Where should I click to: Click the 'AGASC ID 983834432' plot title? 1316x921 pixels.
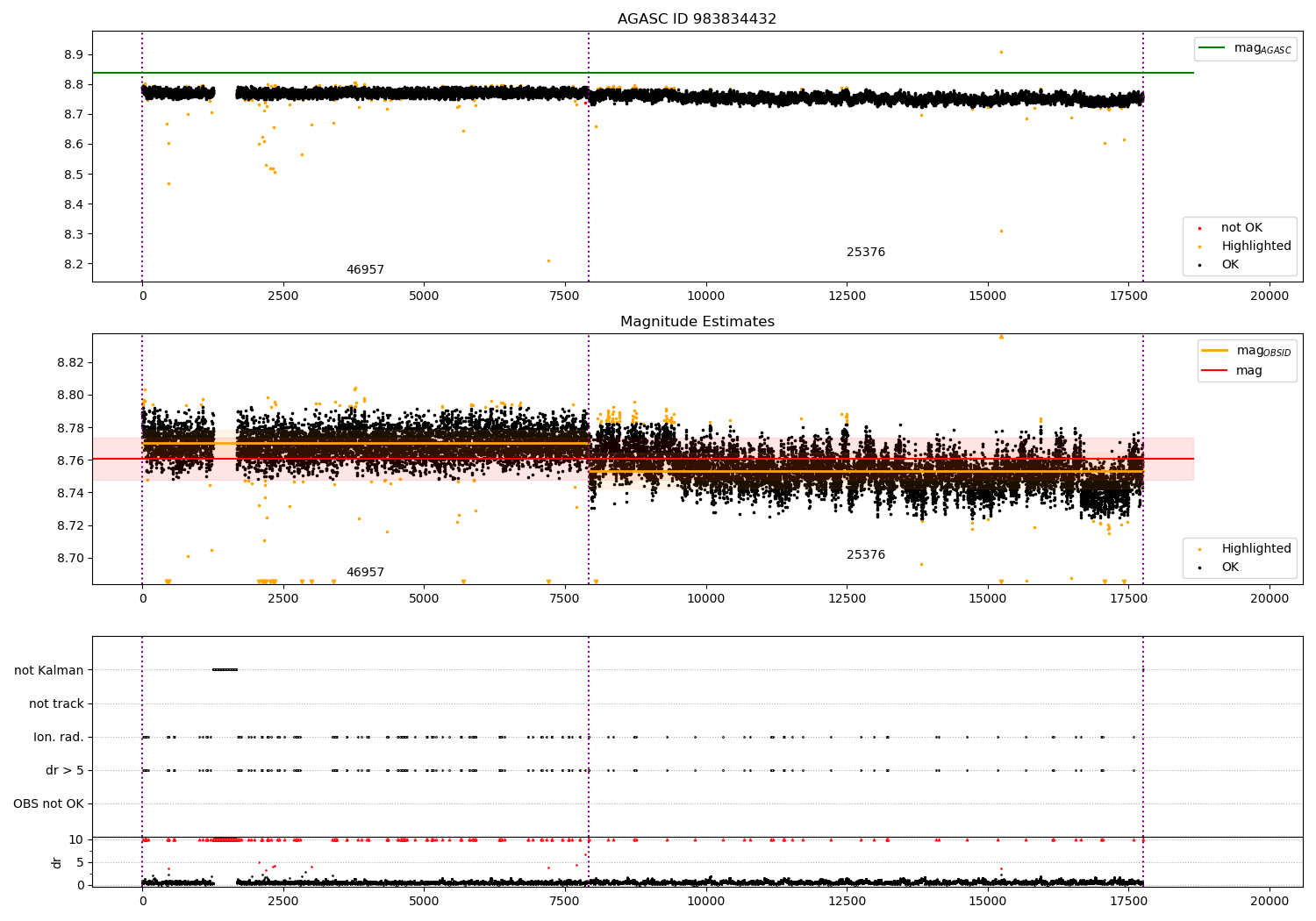pos(697,18)
